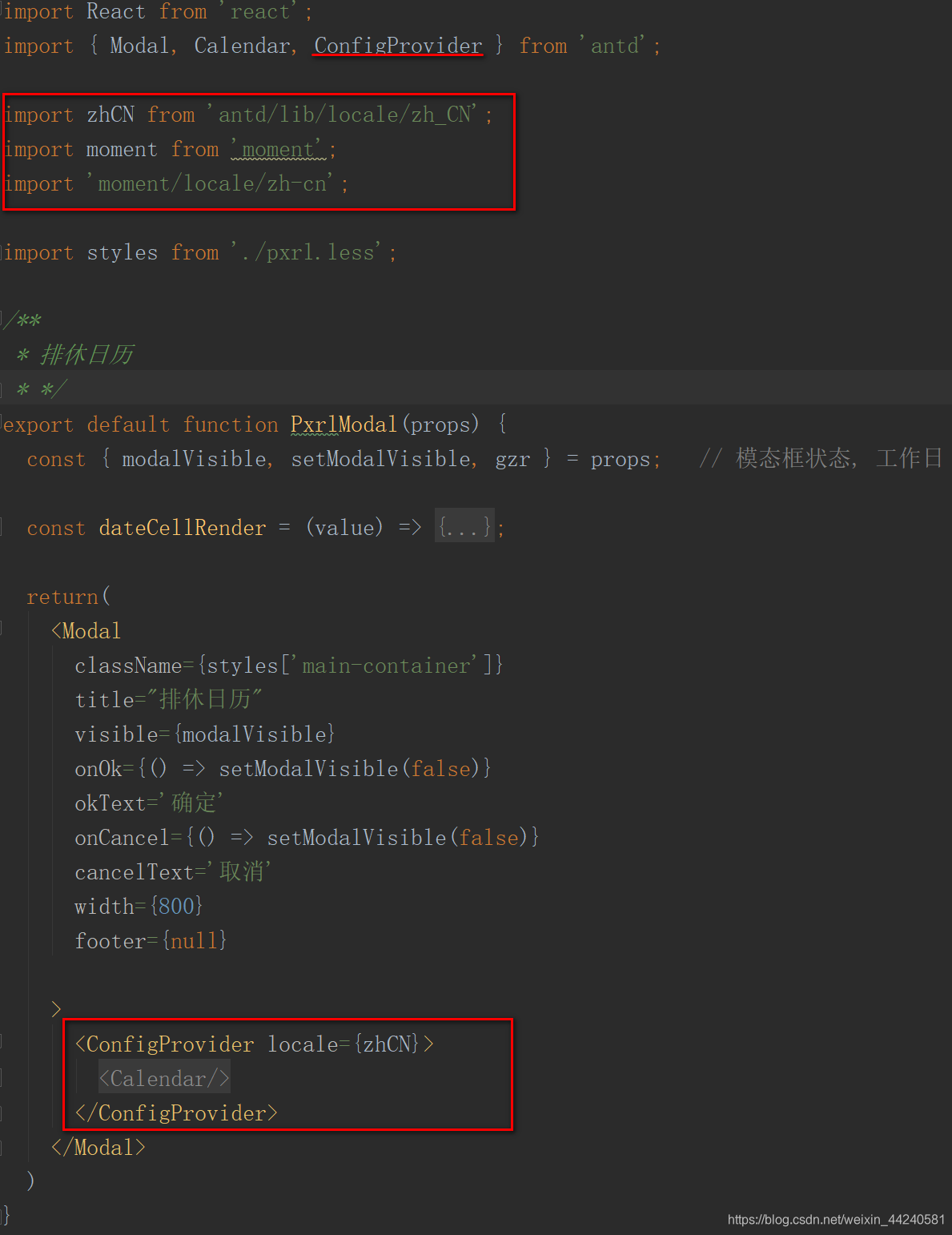The height and width of the screenshot is (1235, 952).
Task: Click the gzr variable in the destructuring
Action: (512, 460)
